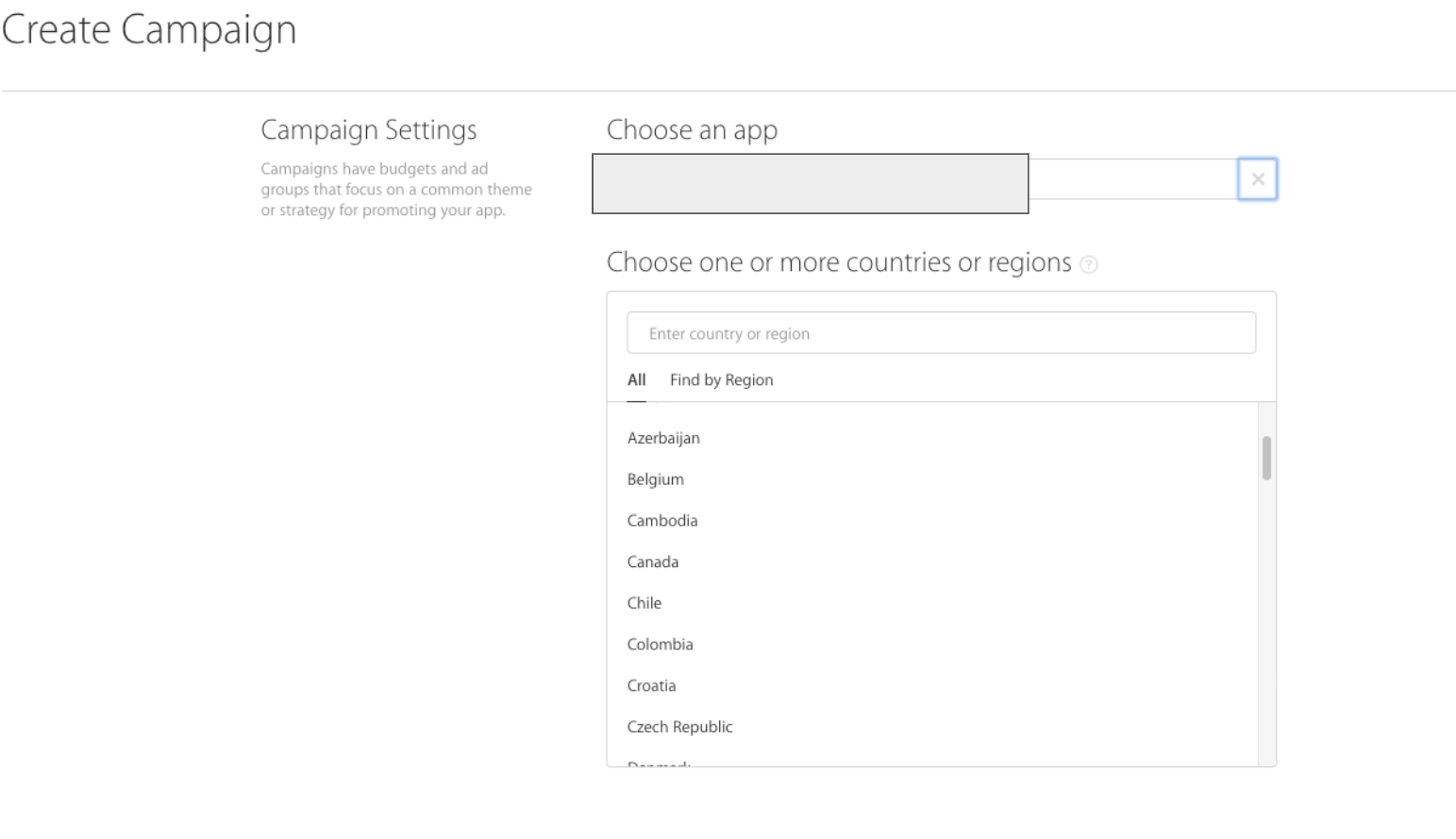Select Azerbaijan from the country list
Image resolution: width=1456 pixels, height=839 pixels.
pos(663,438)
